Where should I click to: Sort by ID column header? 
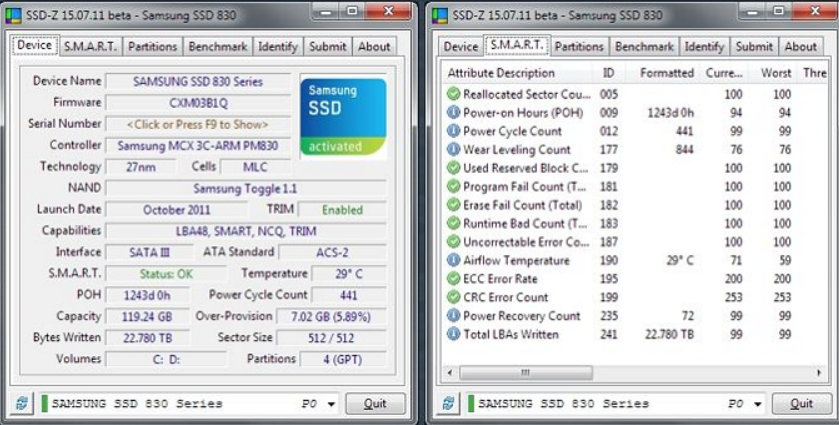click(x=608, y=73)
